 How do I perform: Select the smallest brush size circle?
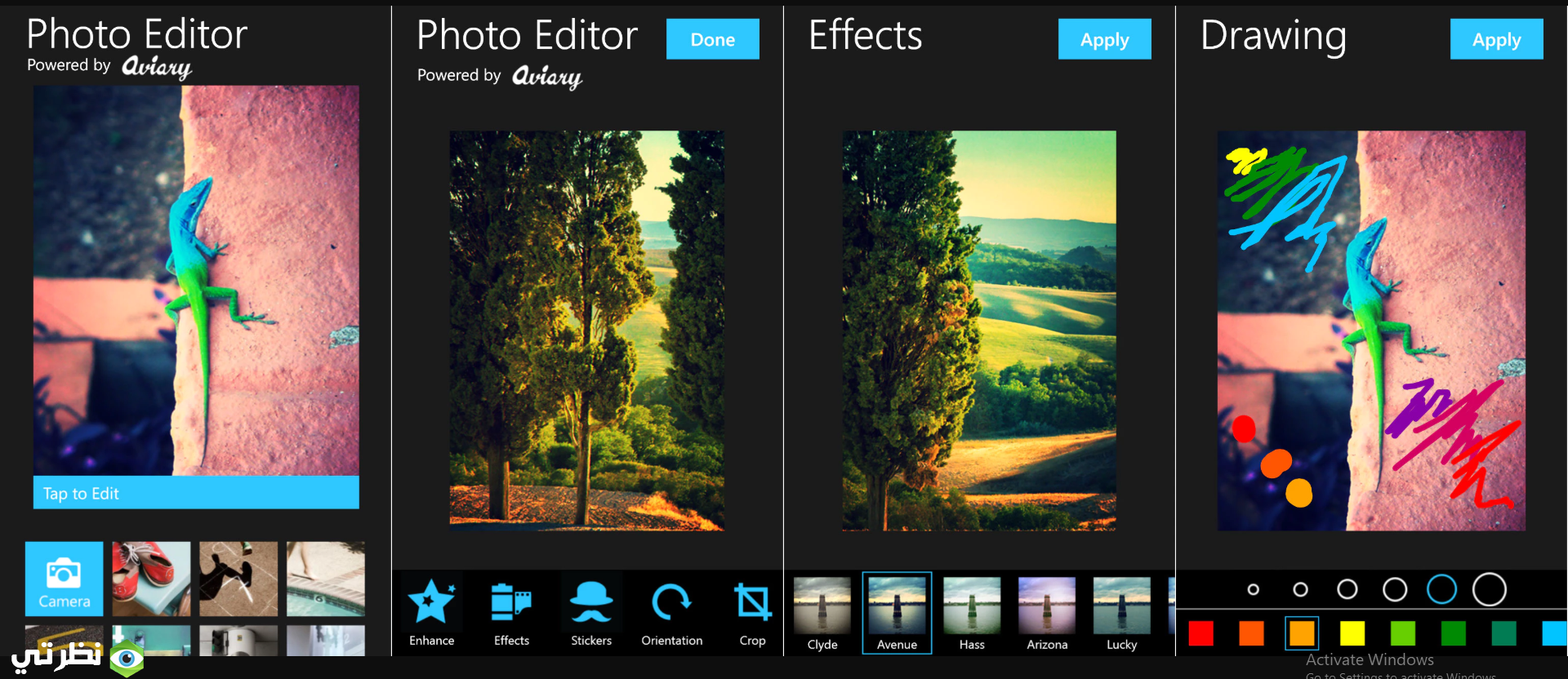click(x=1254, y=589)
